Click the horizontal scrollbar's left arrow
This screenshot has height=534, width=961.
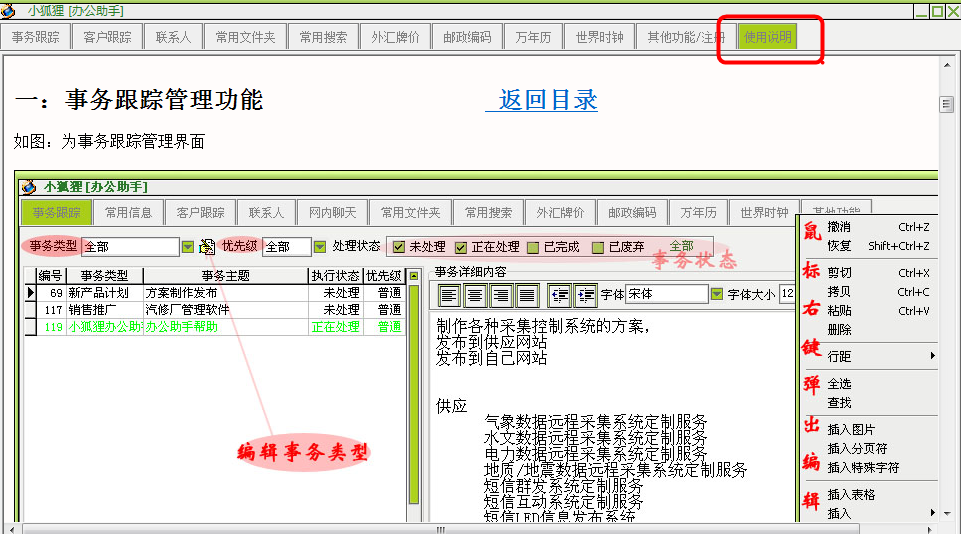pyautogui.click(x=12, y=529)
